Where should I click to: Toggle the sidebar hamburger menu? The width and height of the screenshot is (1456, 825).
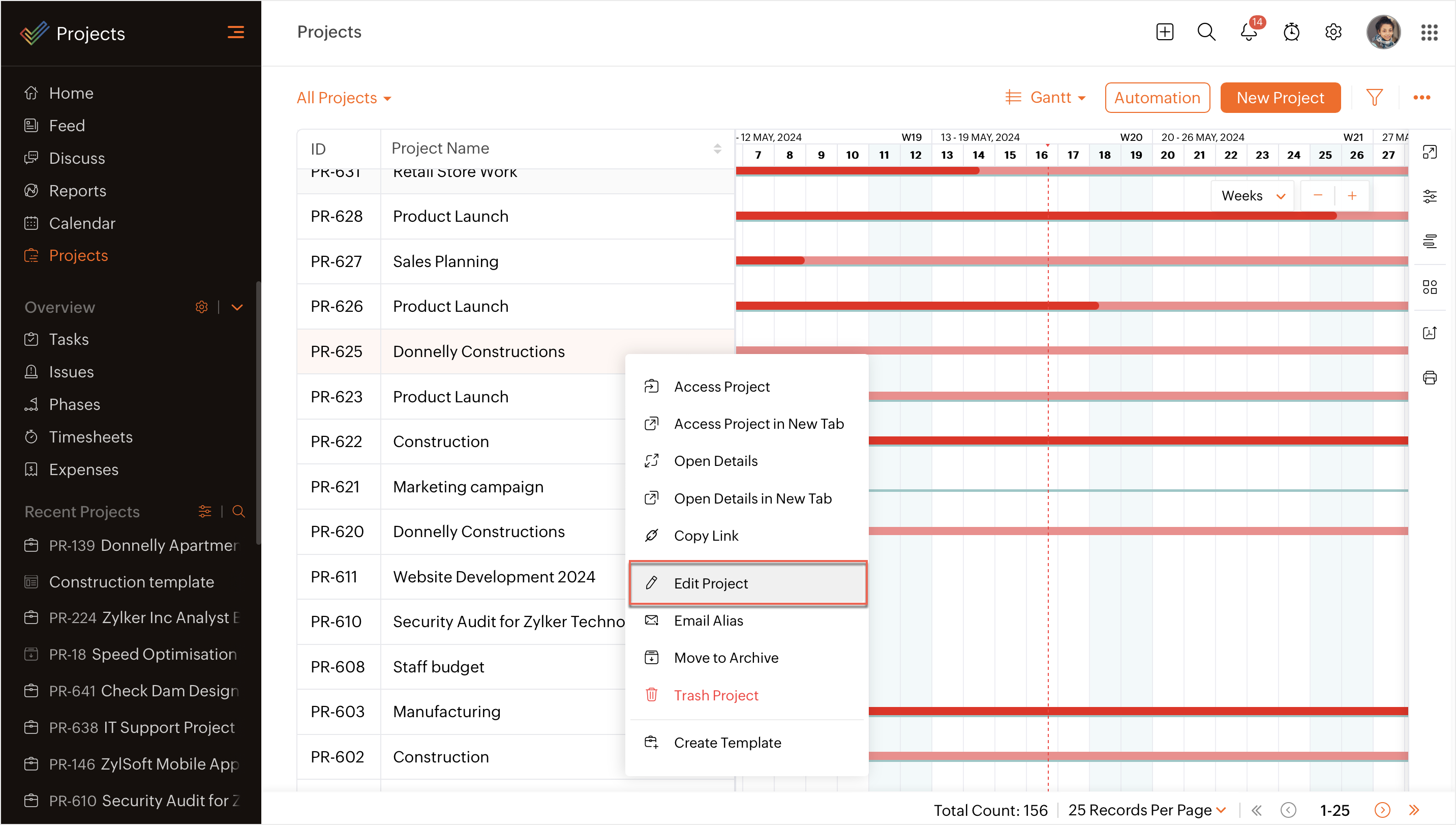point(235,32)
